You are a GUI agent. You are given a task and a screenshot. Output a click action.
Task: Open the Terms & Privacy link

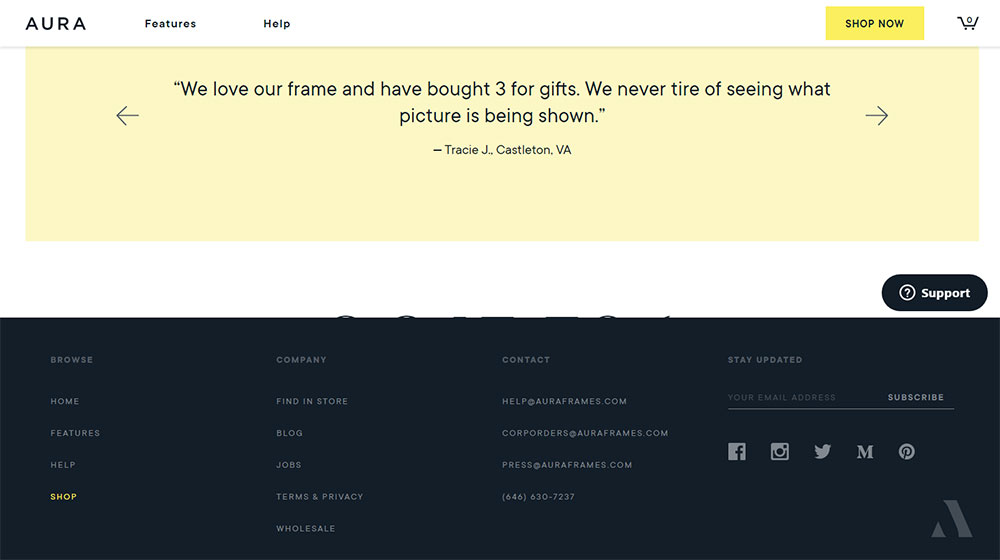coord(319,497)
